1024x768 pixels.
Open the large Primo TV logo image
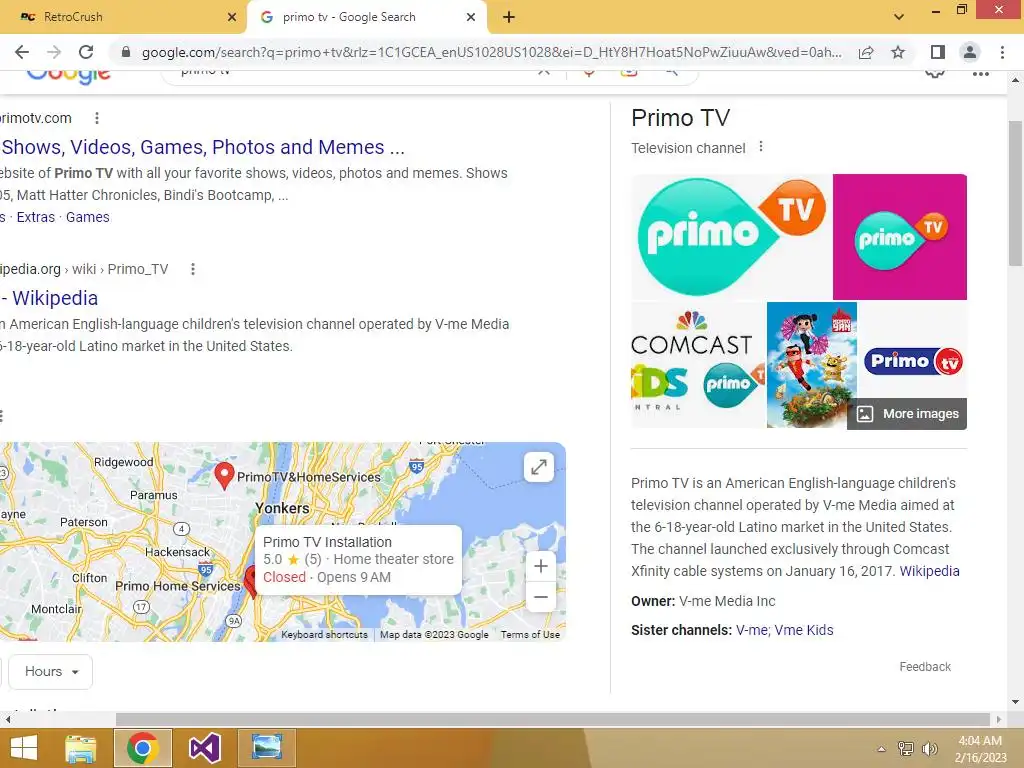tap(731, 236)
